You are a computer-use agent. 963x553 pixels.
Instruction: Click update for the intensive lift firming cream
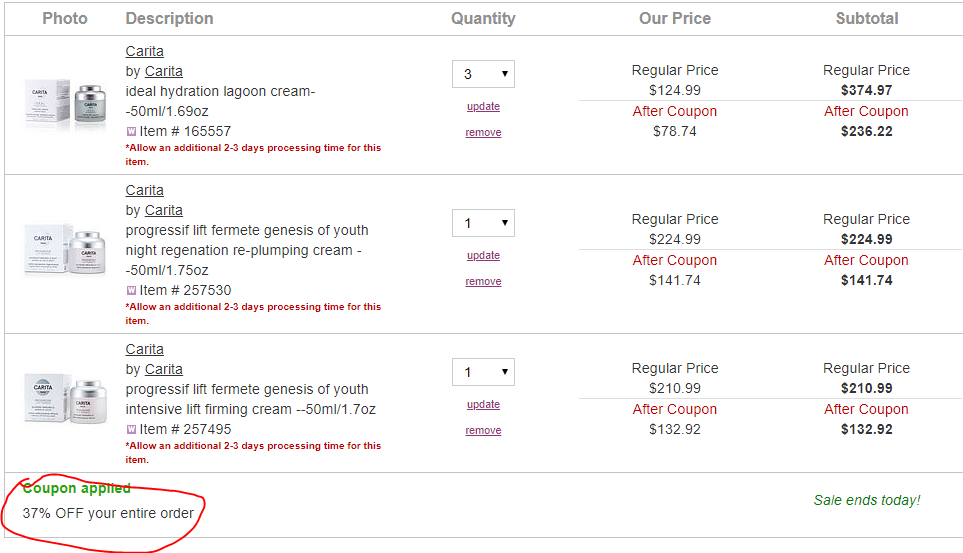tap(483, 404)
